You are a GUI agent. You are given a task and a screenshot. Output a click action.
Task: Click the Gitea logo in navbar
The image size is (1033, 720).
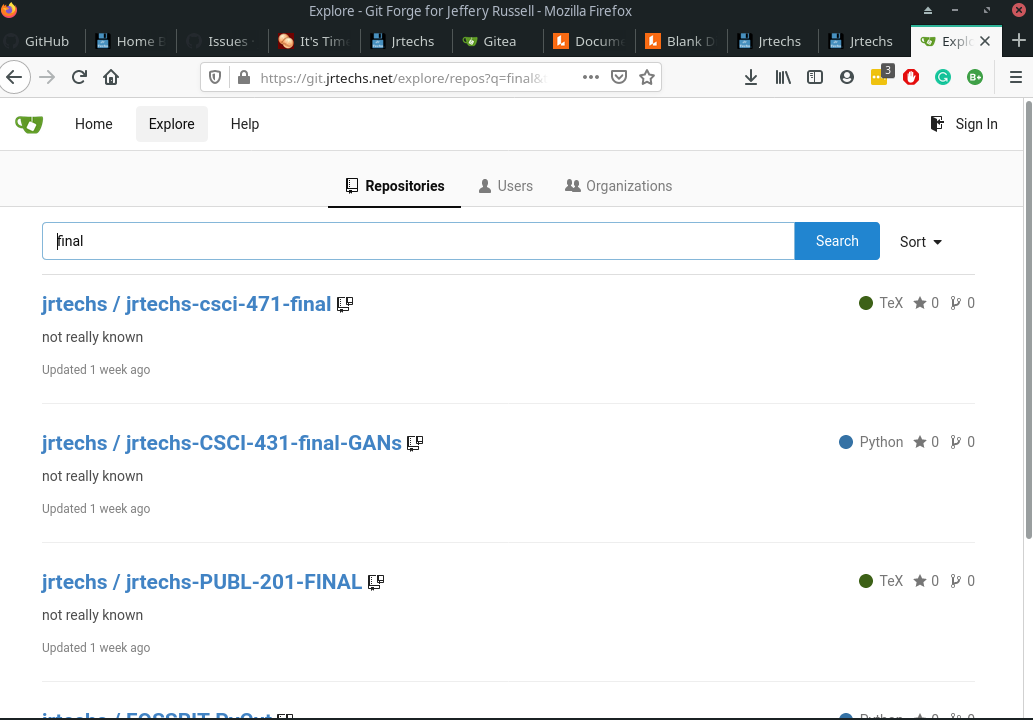click(x=29, y=124)
